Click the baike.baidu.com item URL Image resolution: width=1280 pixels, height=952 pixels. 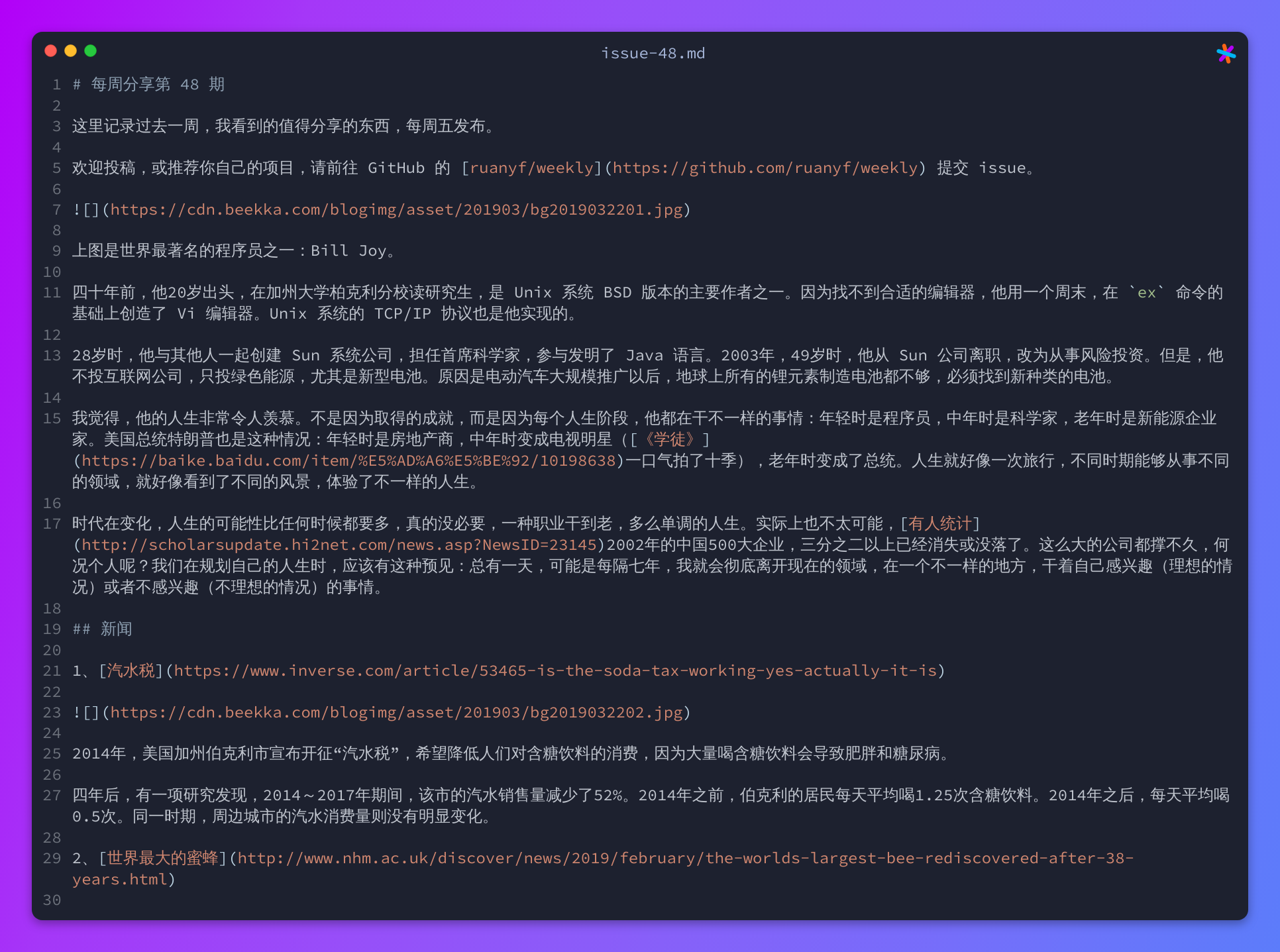(x=346, y=460)
